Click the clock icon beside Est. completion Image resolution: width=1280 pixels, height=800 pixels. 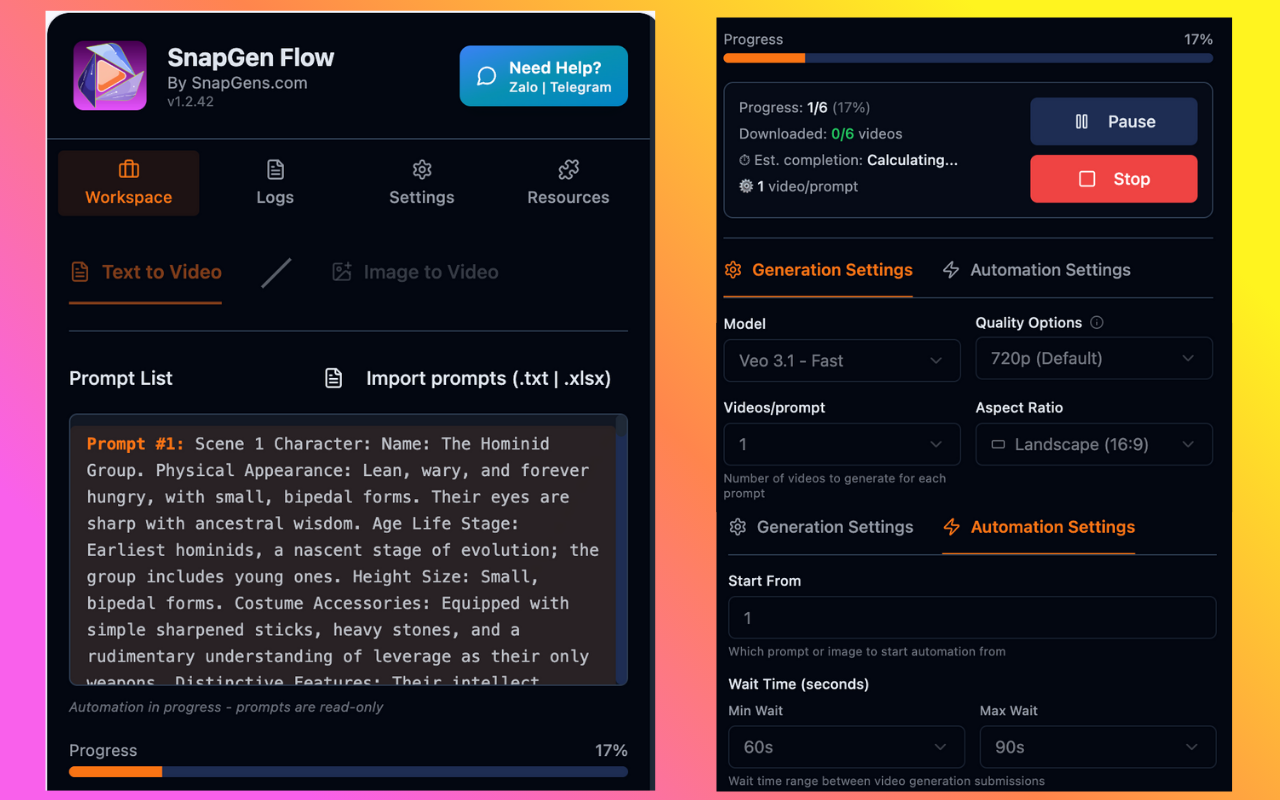click(744, 160)
